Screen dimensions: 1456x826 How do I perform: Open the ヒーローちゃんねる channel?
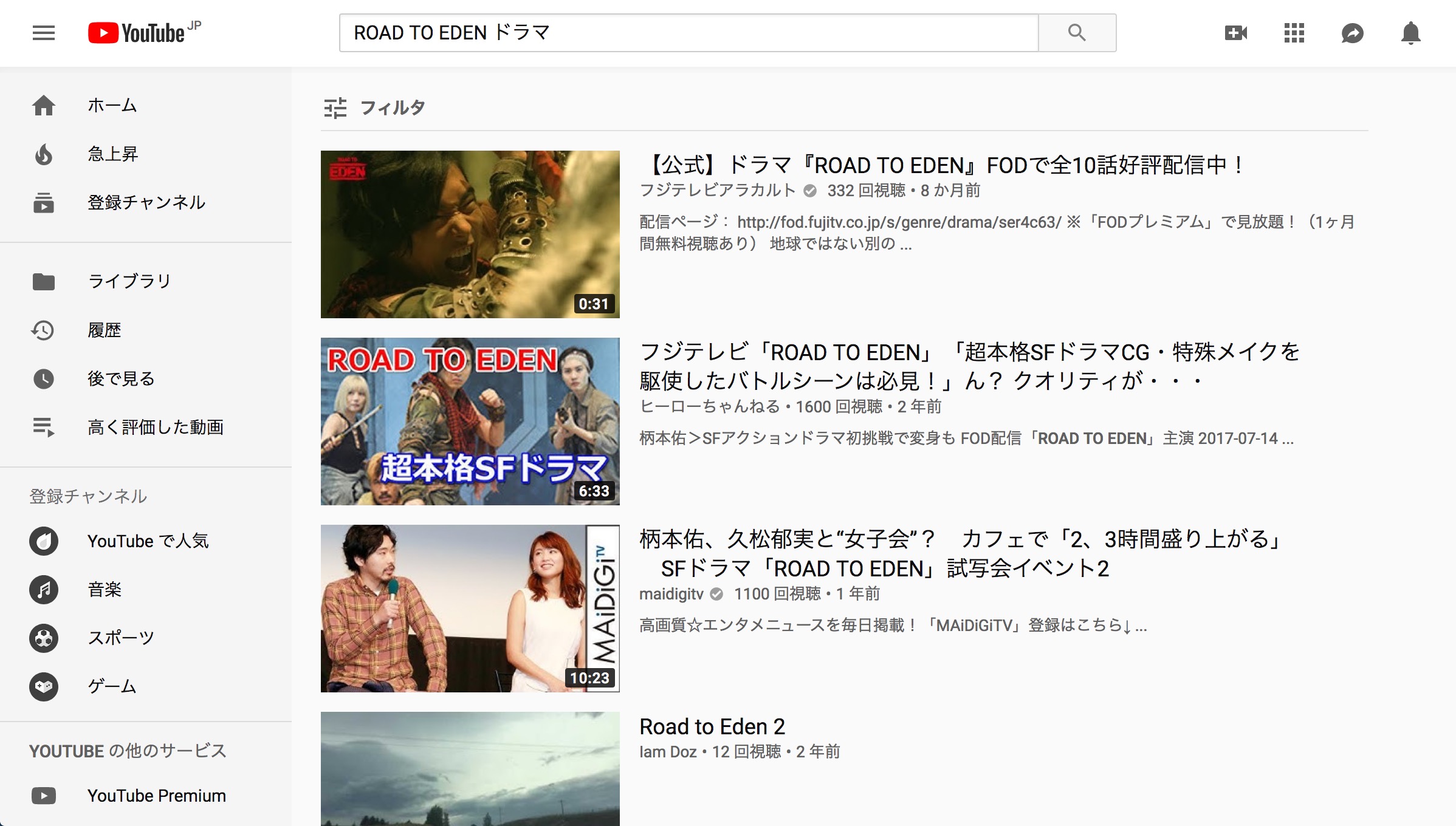[x=710, y=406]
